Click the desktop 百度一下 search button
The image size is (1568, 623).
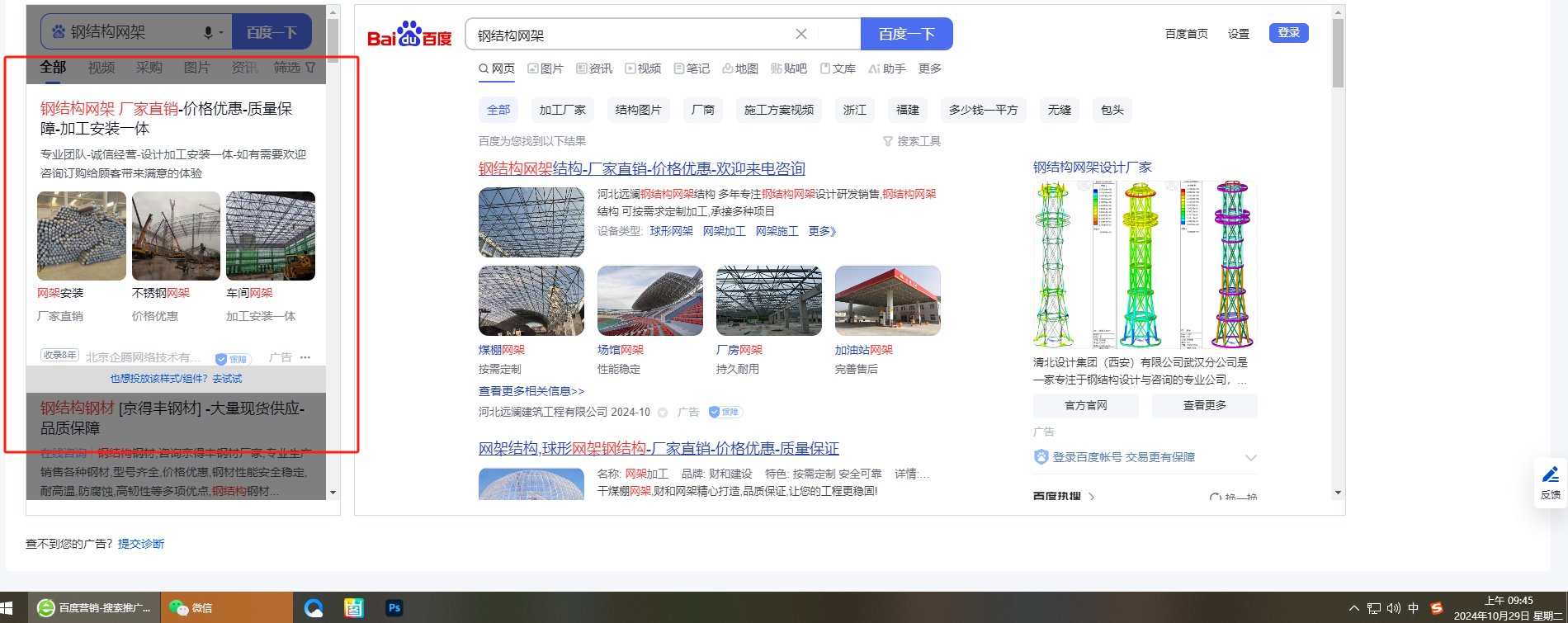[907, 34]
